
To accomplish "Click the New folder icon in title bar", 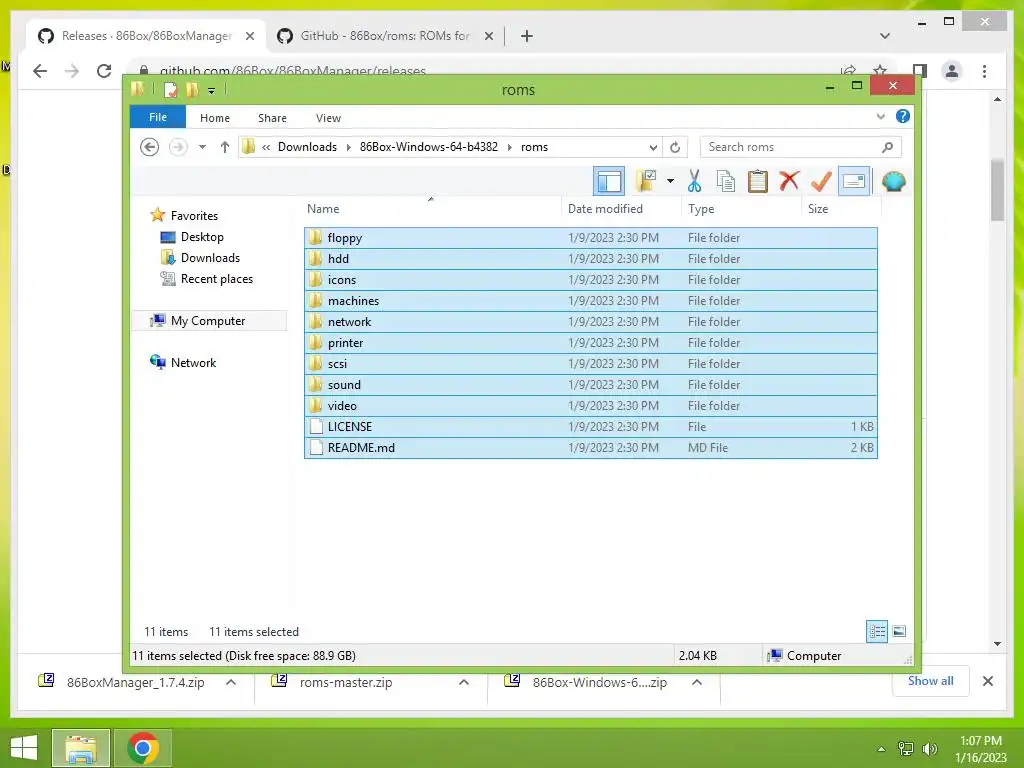I will [x=192, y=90].
